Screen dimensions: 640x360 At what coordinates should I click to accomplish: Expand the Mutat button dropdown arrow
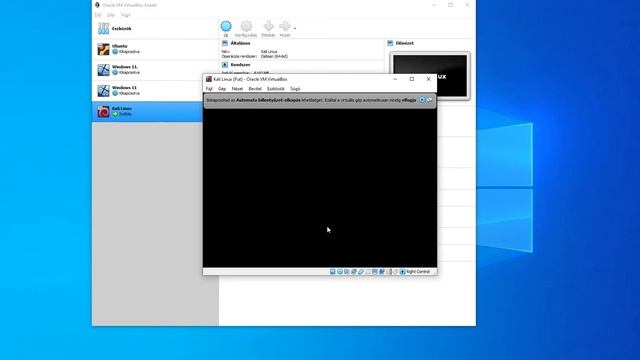pos(295,29)
